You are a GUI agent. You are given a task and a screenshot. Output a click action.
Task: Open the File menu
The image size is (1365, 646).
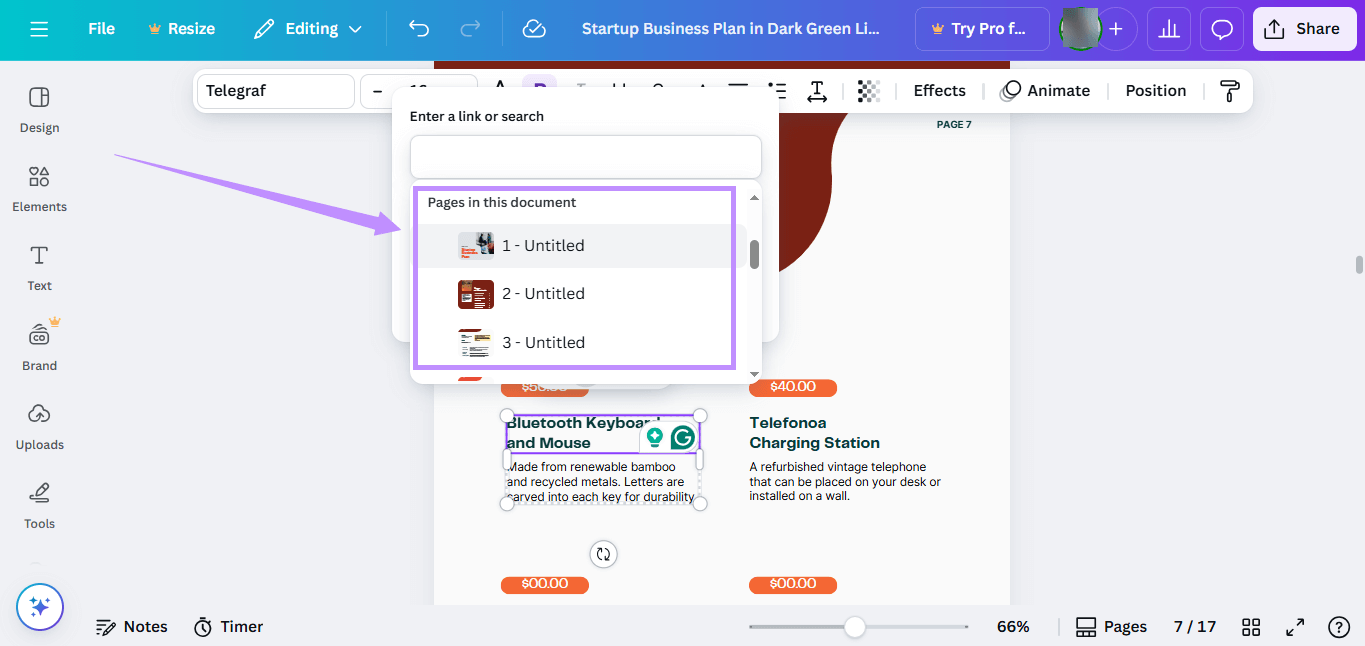pos(100,28)
